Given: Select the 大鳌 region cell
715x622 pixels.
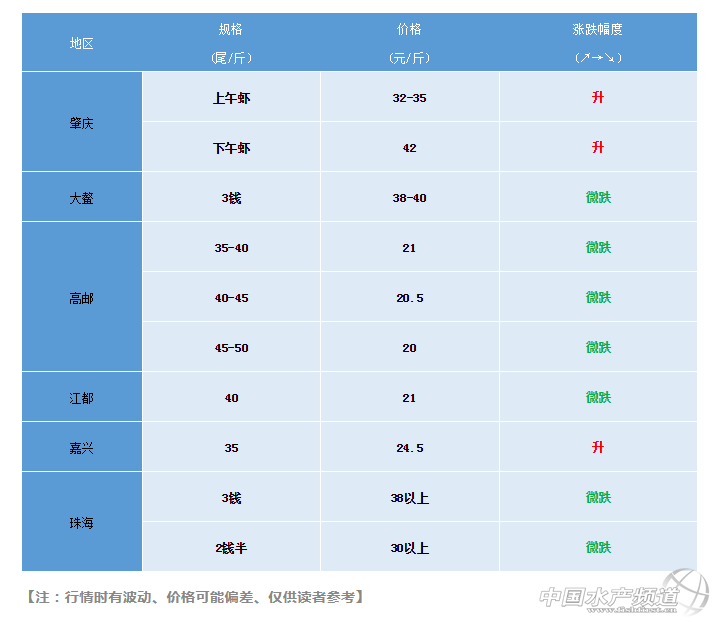Looking at the screenshot, I should tap(82, 198).
